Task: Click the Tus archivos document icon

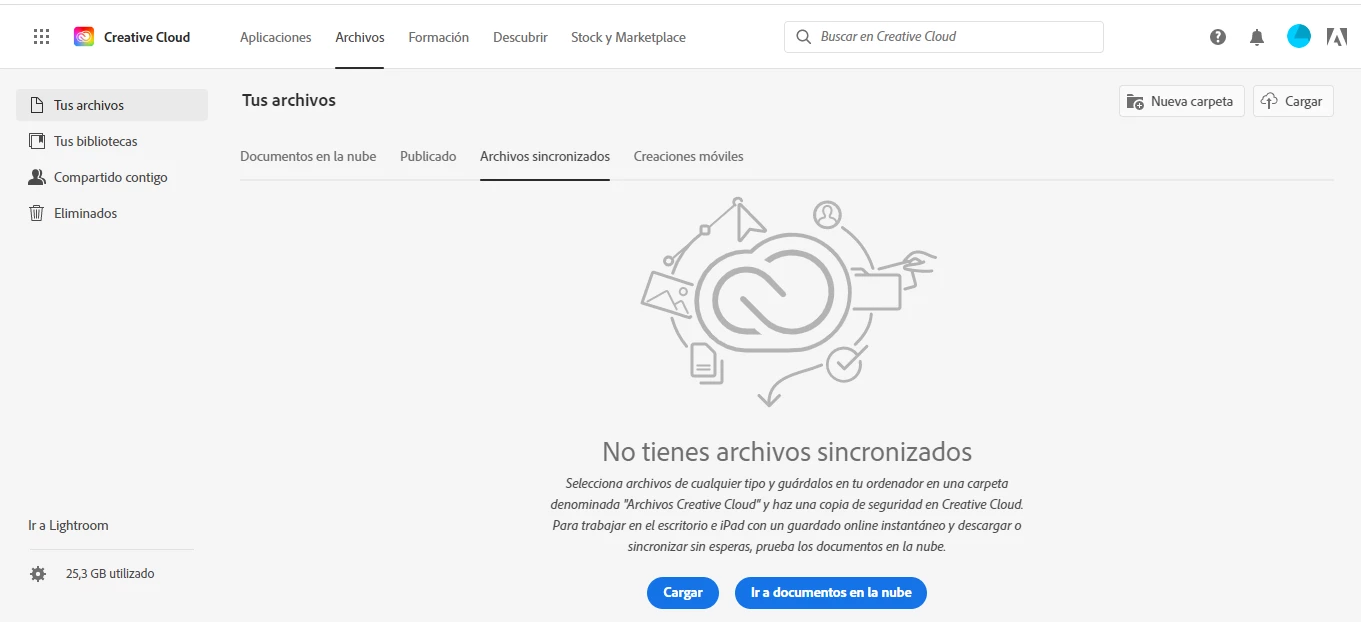Action: tap(37, 105)
